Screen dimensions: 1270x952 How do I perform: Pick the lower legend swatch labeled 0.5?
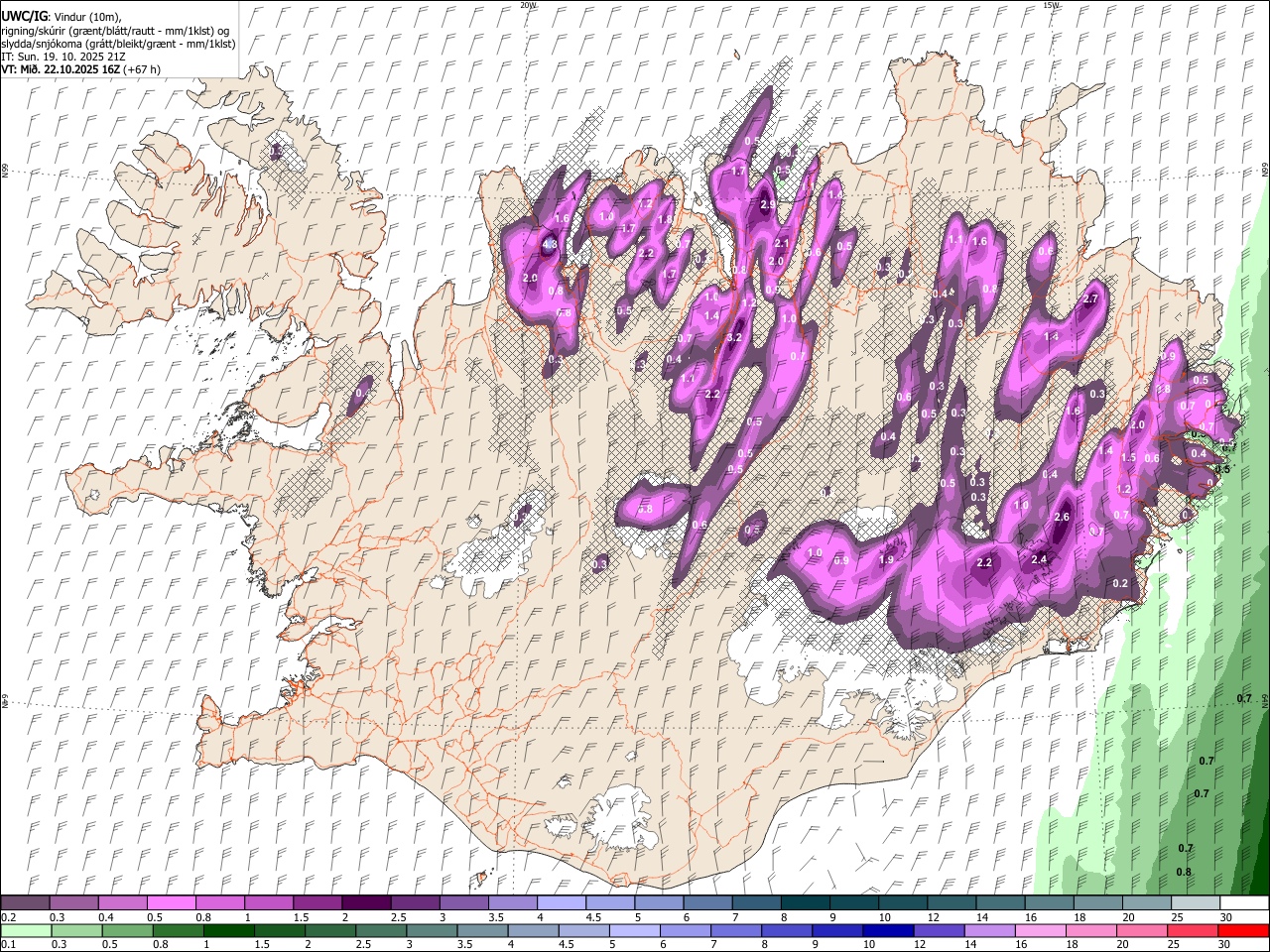[127, 931]
